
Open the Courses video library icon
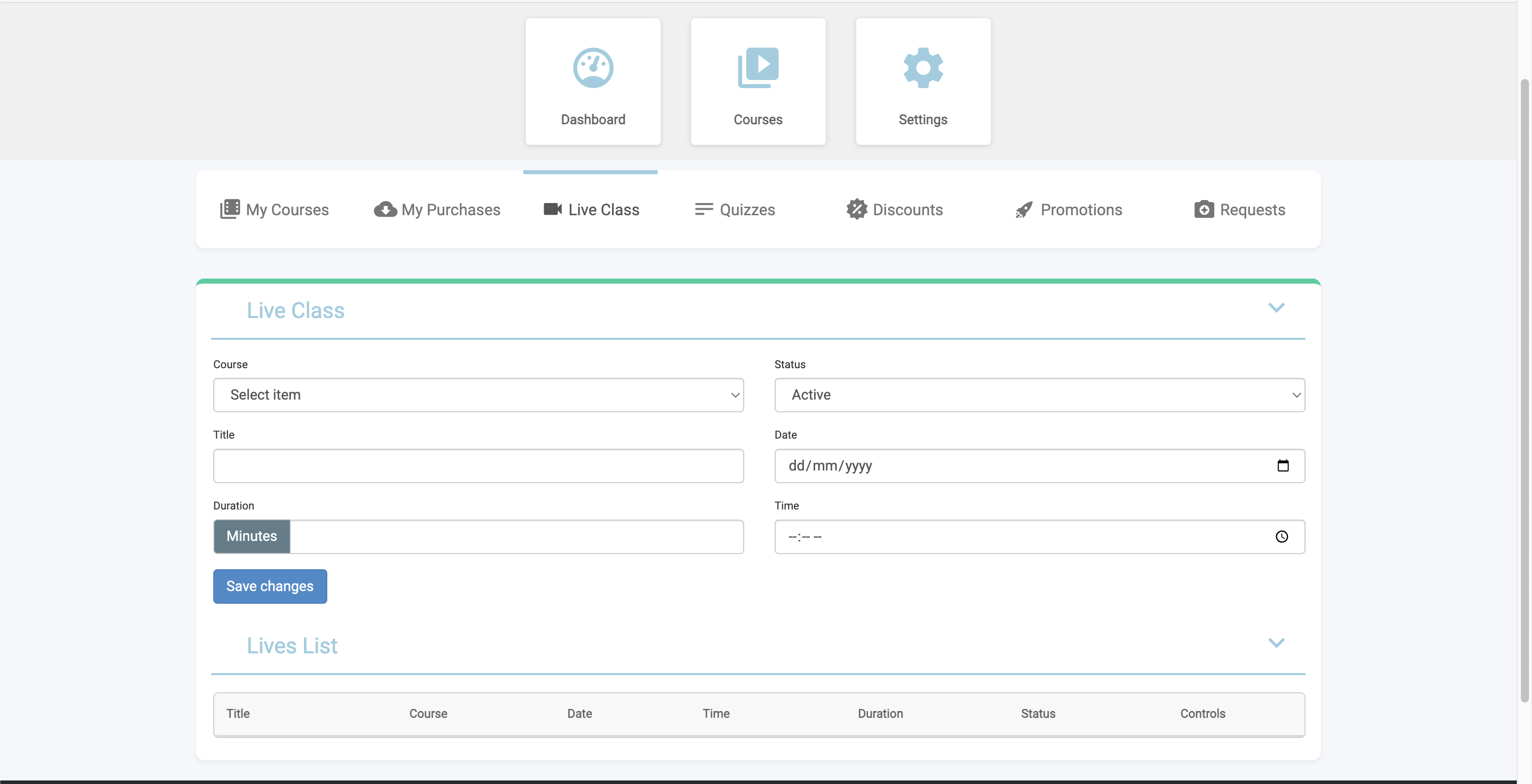758,68
